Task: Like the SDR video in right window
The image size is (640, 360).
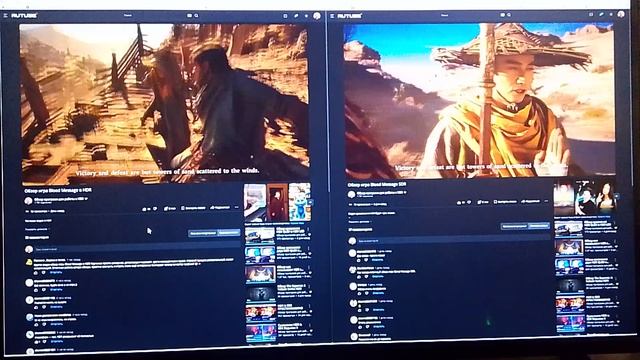Action: click(459, 202)
